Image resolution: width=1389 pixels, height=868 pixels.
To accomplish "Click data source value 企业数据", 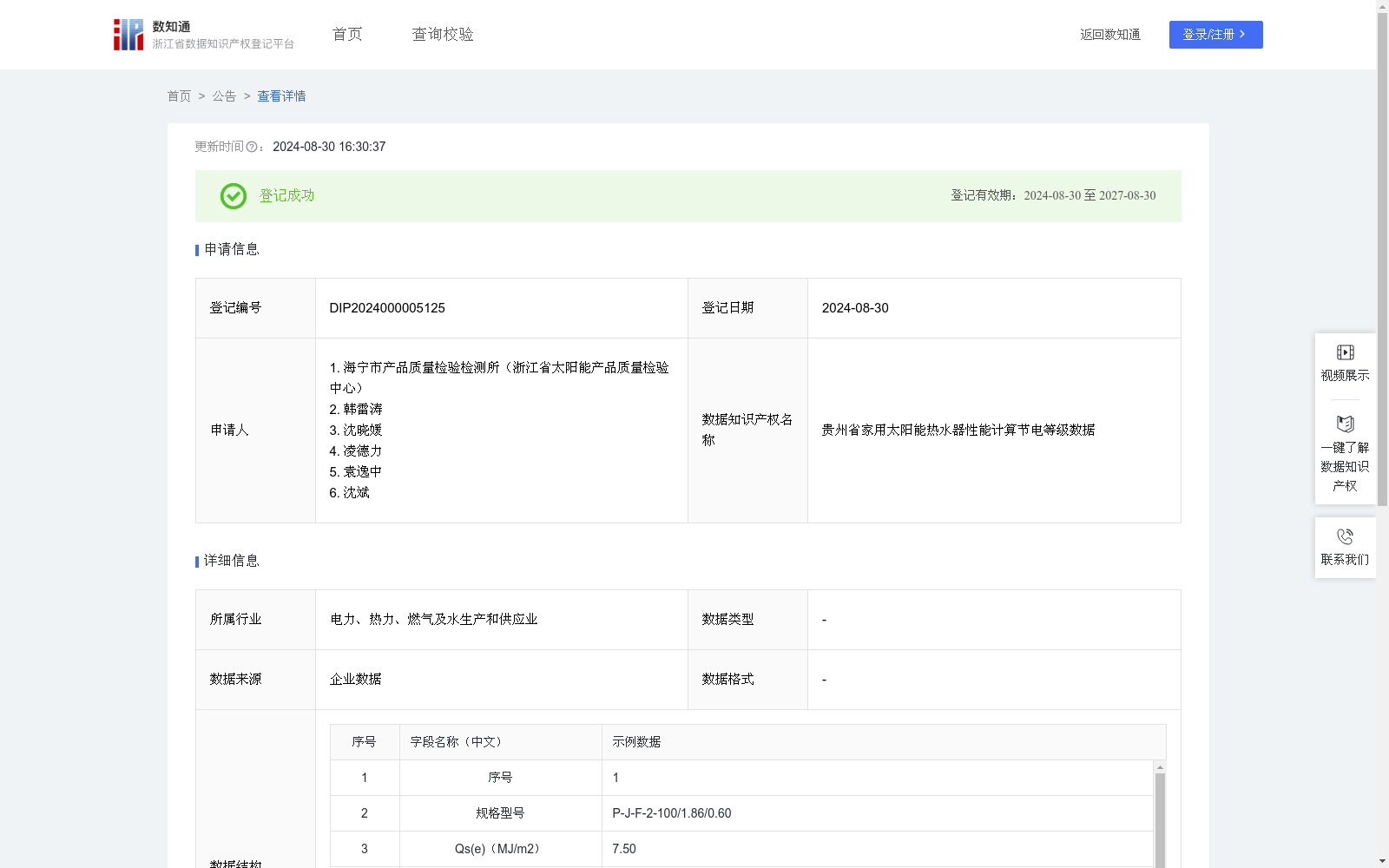I will [356, 679].
